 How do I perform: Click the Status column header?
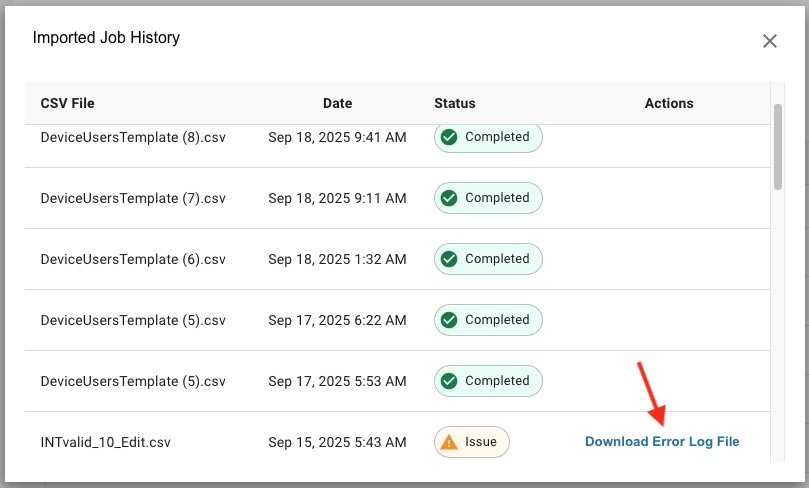455,103
